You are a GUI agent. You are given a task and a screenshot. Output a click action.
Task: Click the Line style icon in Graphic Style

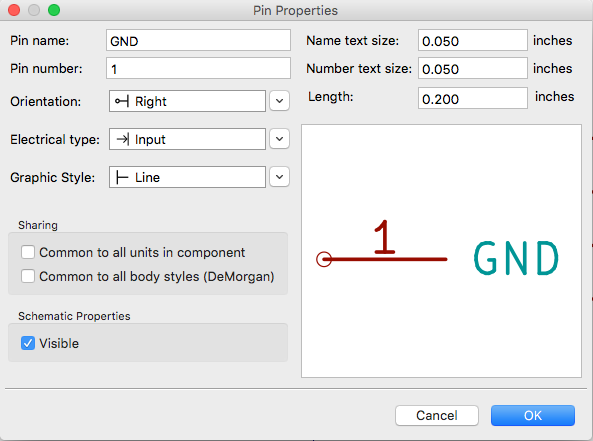pyautogui.click(x=122, y=177)
